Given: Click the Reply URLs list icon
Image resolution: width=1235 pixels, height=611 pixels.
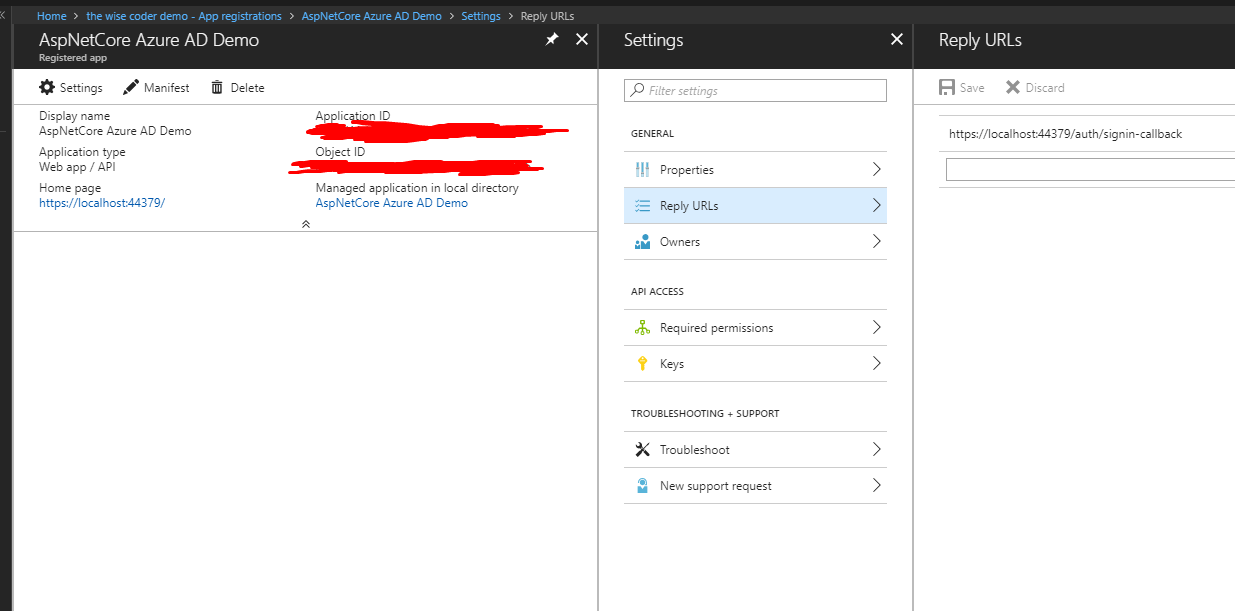Looking at the screenshot, I should point(642,206).
